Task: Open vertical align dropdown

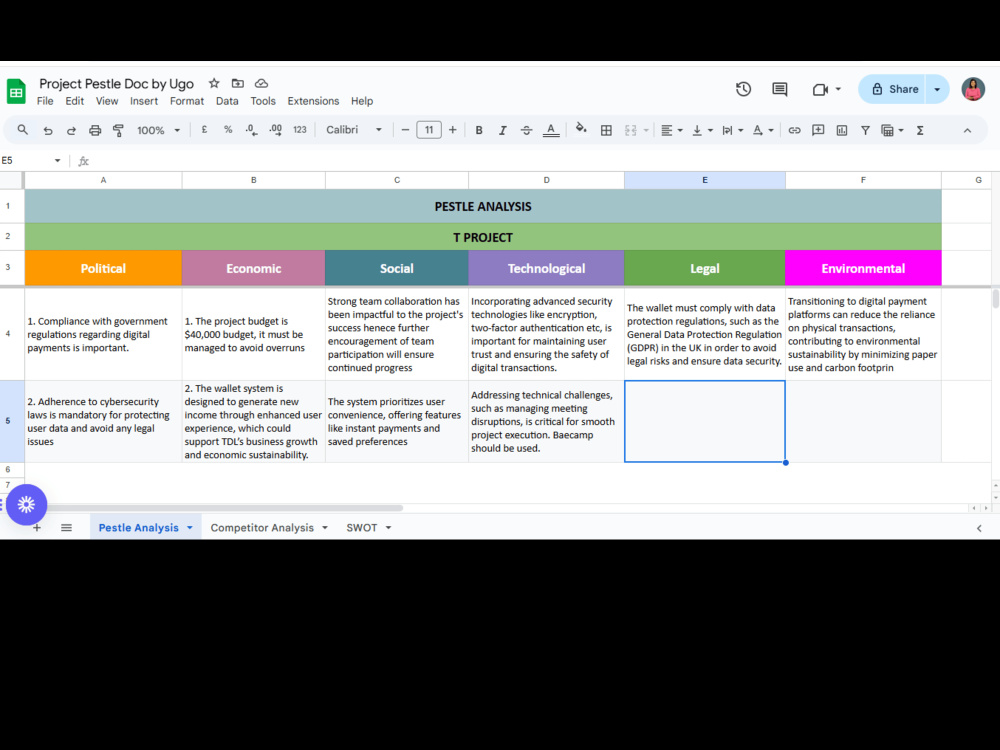Action: (x=702, y=130)
